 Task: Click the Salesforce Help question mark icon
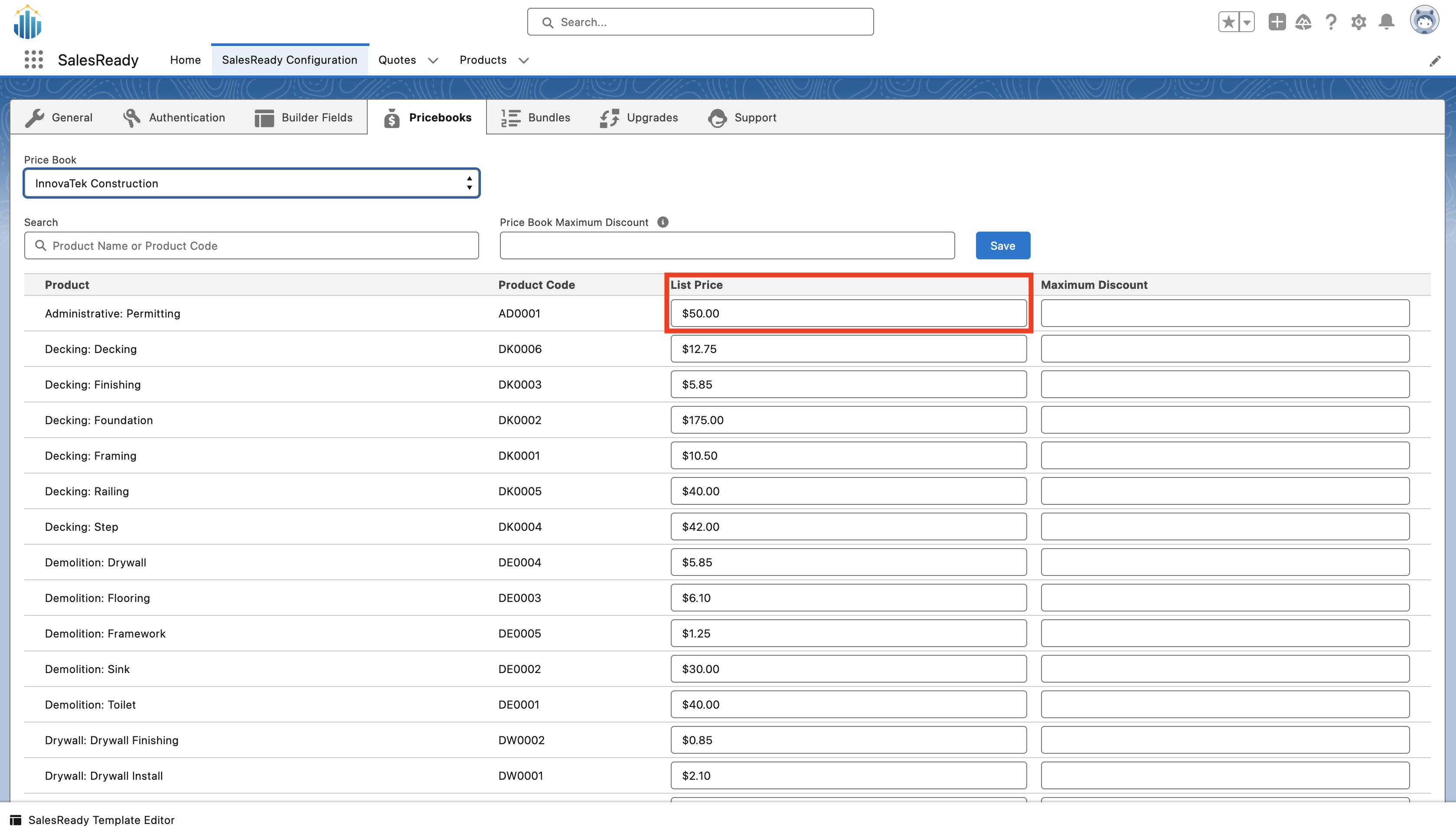tap(1331, 22)
